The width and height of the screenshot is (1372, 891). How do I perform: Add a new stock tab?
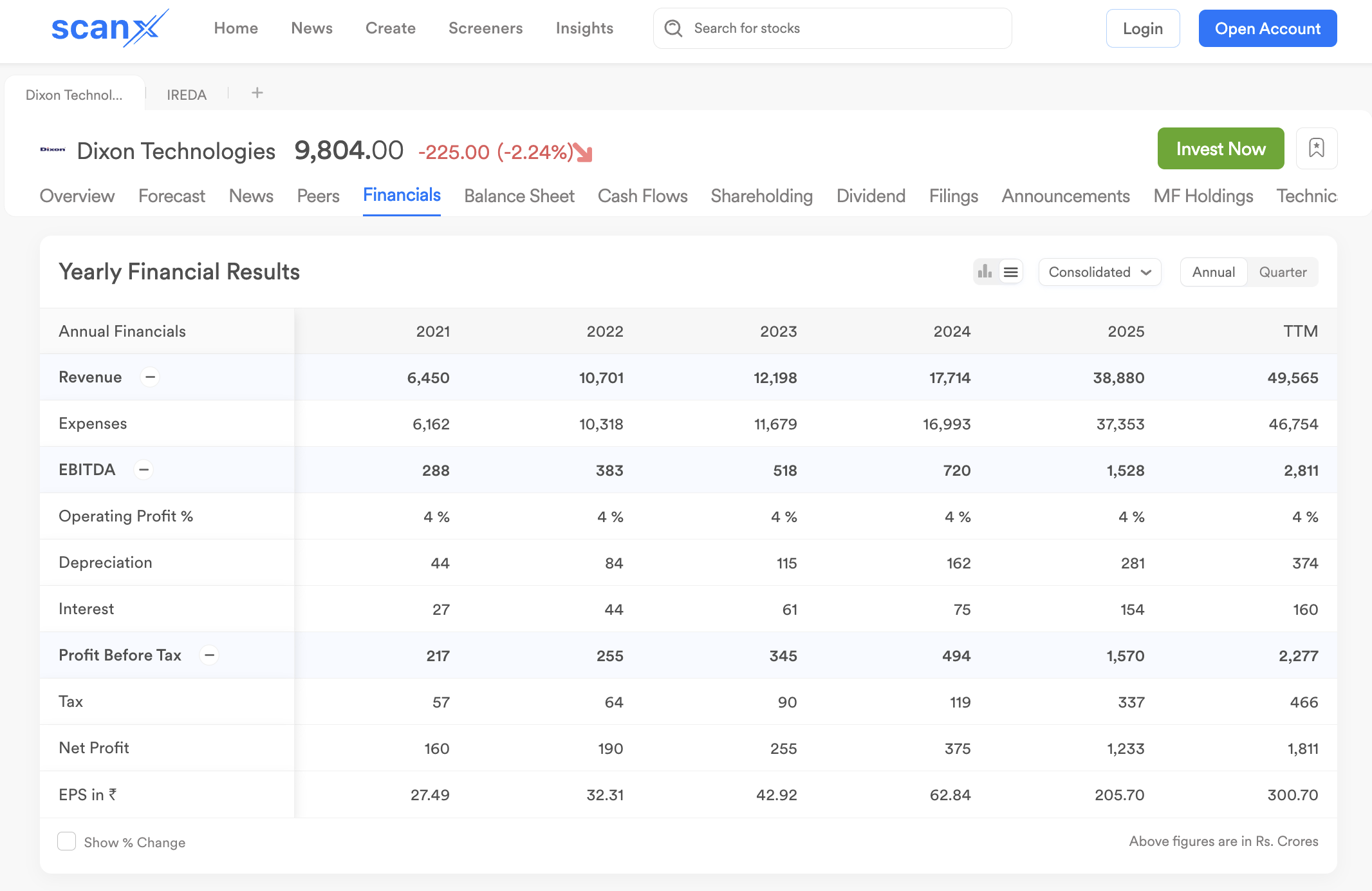pyautogui.click(x=257, y=93)
